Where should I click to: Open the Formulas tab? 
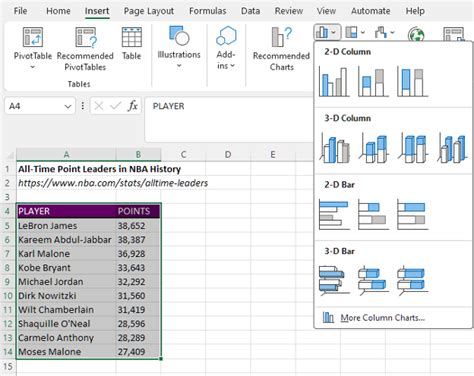point(208,11)
